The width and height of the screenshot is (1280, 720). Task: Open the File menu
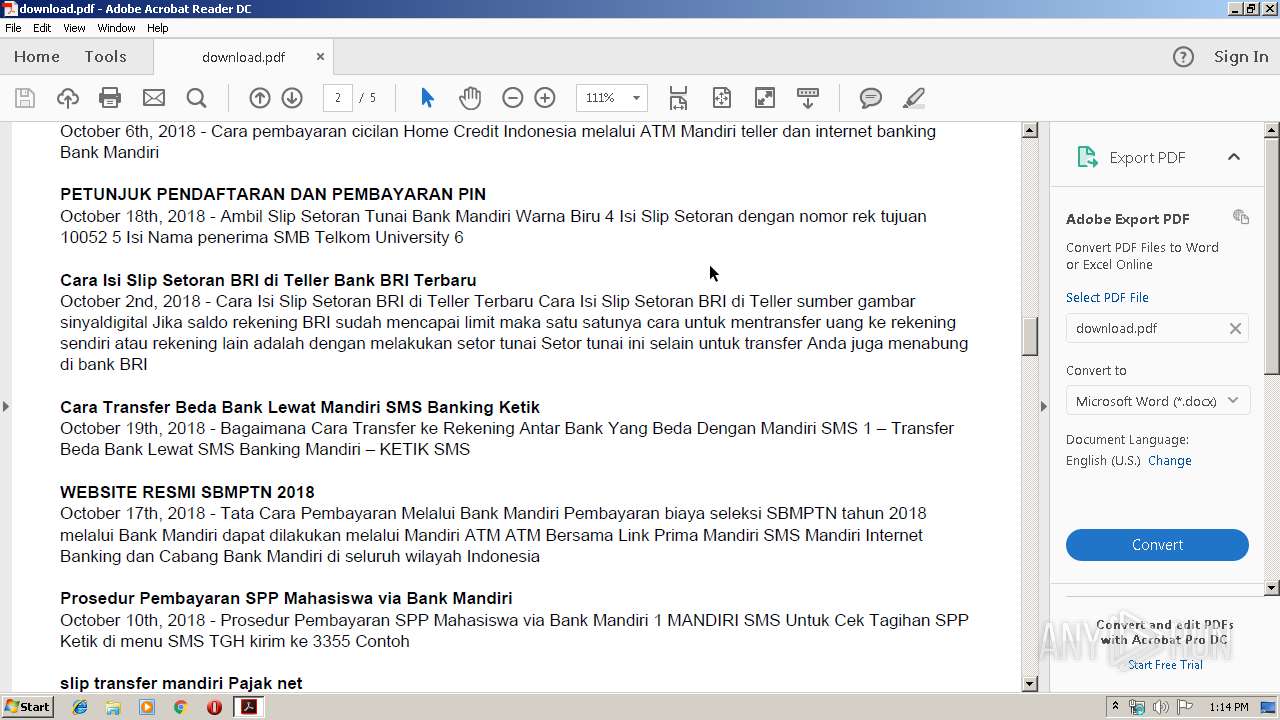click(13, 28)
